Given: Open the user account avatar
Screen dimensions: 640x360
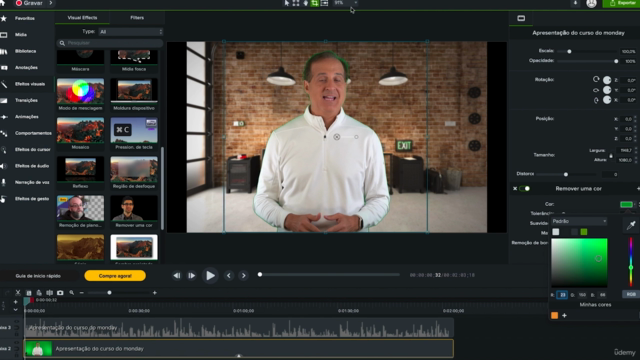Looking at the screenshot, I should (x=591, y=3).
